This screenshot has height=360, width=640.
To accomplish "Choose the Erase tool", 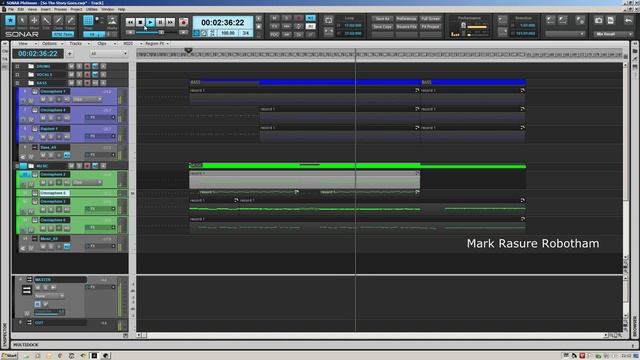I will click(x=71, y=20).
